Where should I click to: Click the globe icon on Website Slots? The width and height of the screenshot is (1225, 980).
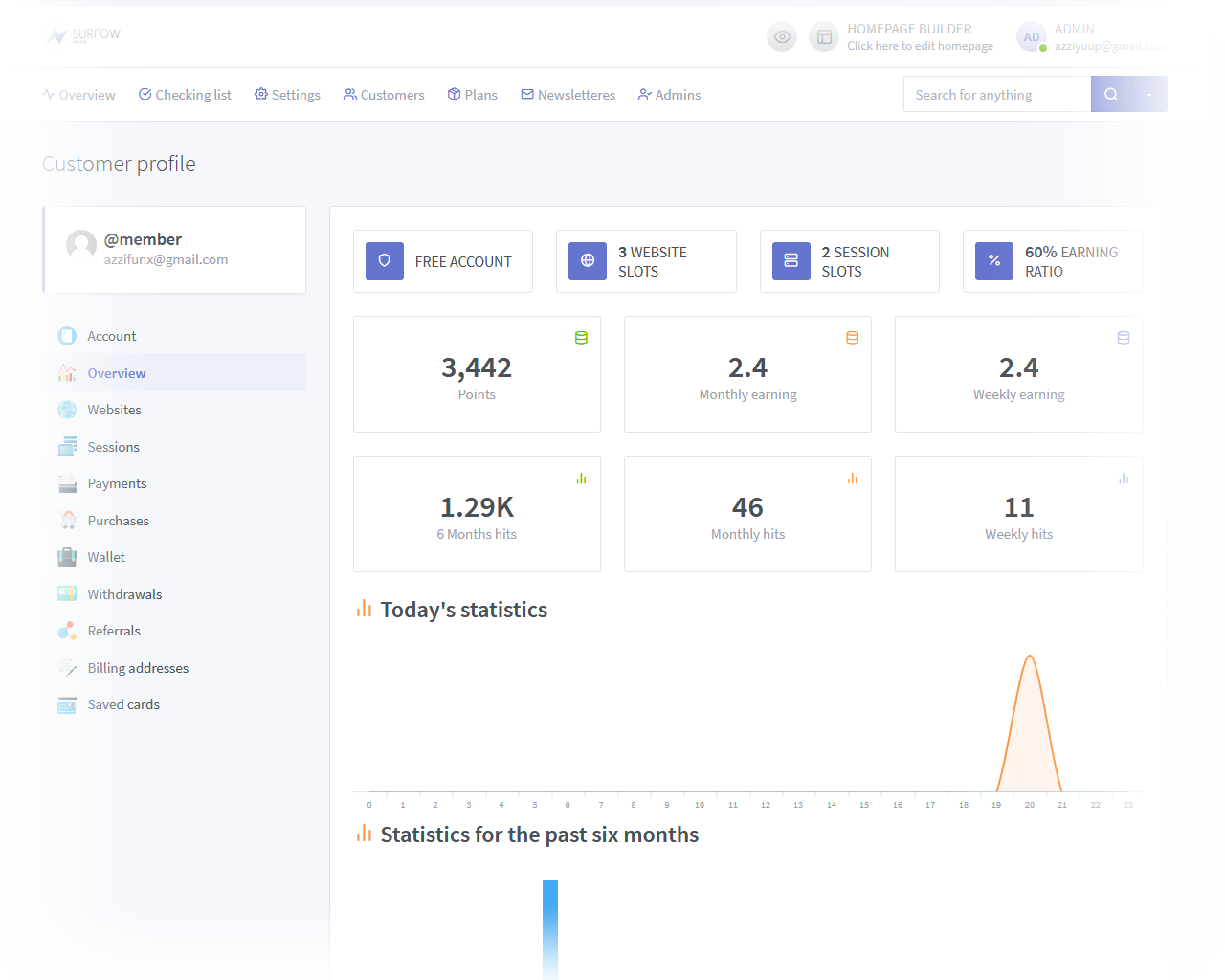click(x=588, y=260)
